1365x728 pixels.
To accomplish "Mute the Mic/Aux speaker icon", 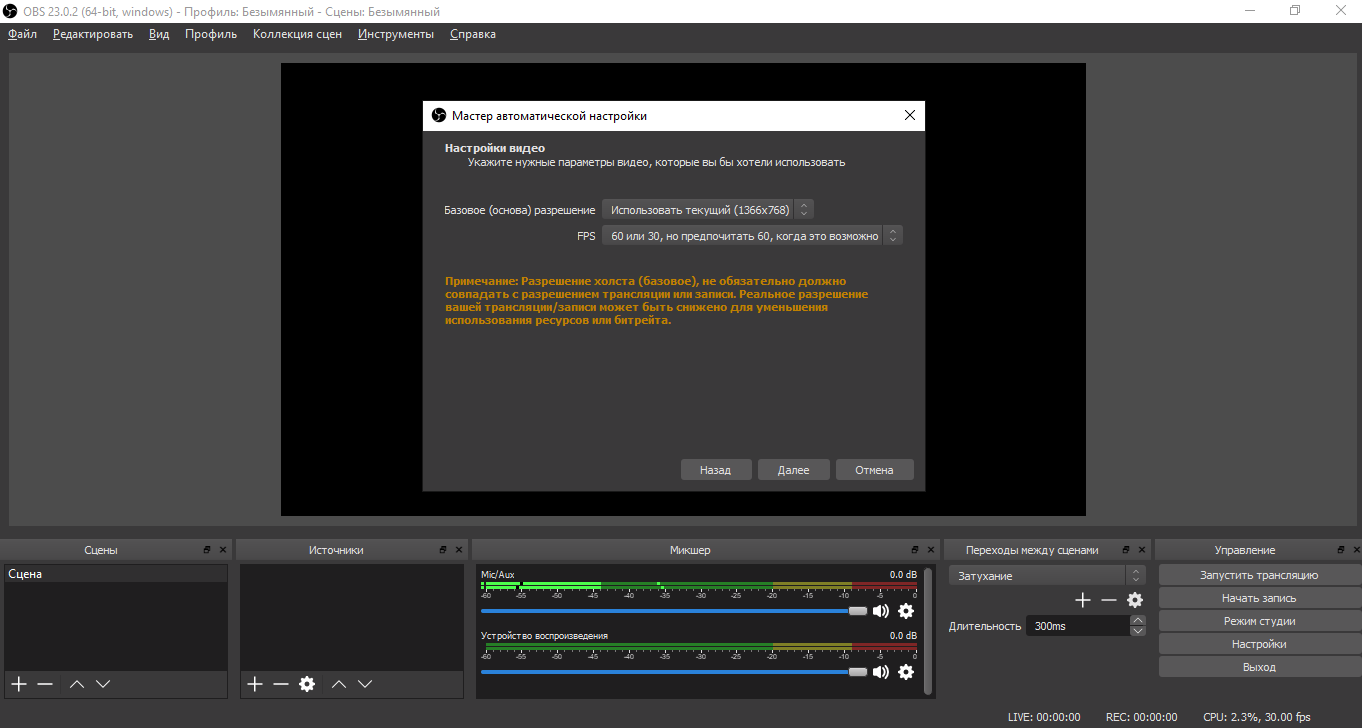I will (x=881, y=611).
